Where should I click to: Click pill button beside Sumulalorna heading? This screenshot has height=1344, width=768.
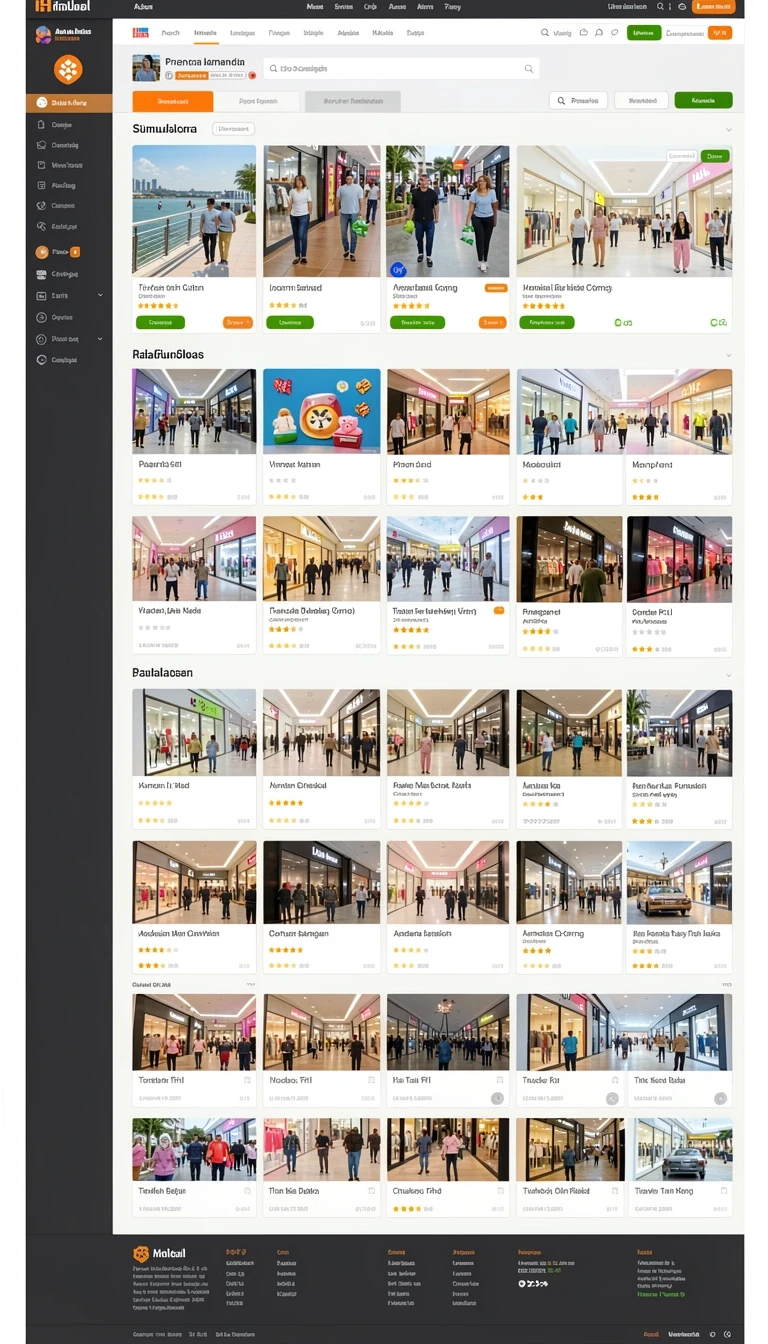(233, 128)
